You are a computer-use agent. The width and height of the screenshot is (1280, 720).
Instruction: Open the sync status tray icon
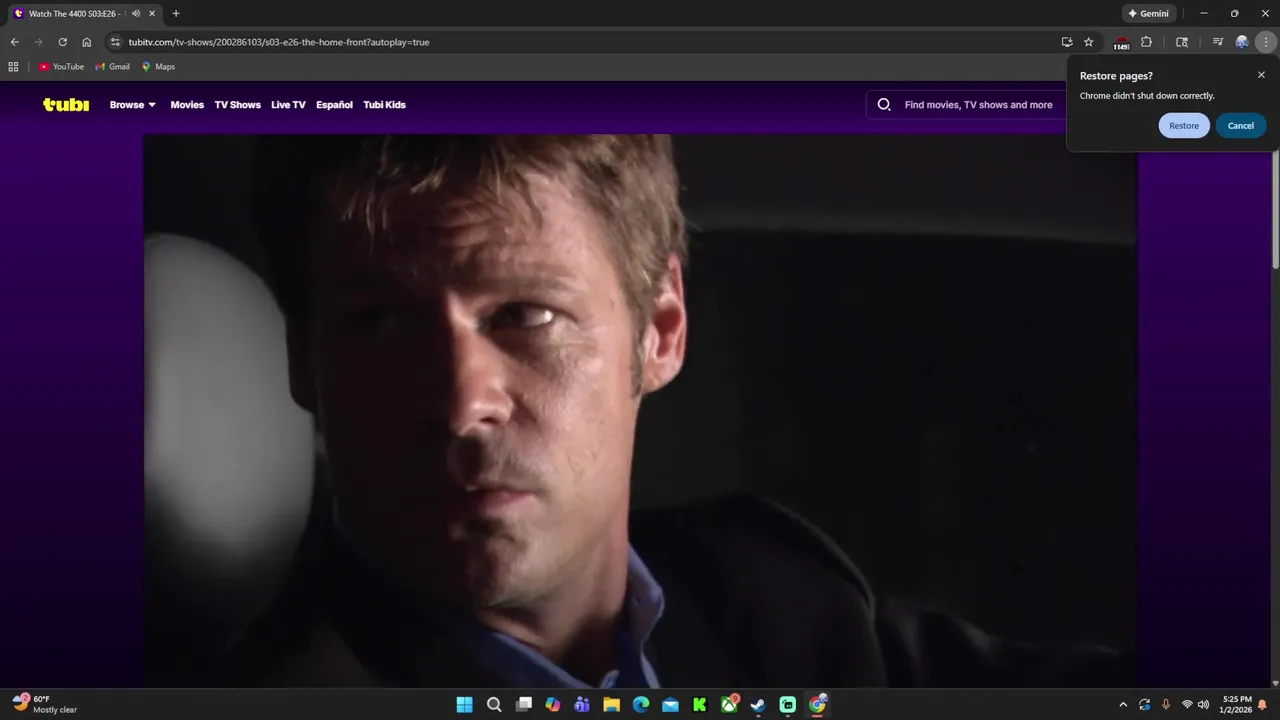coord(1145,704)
